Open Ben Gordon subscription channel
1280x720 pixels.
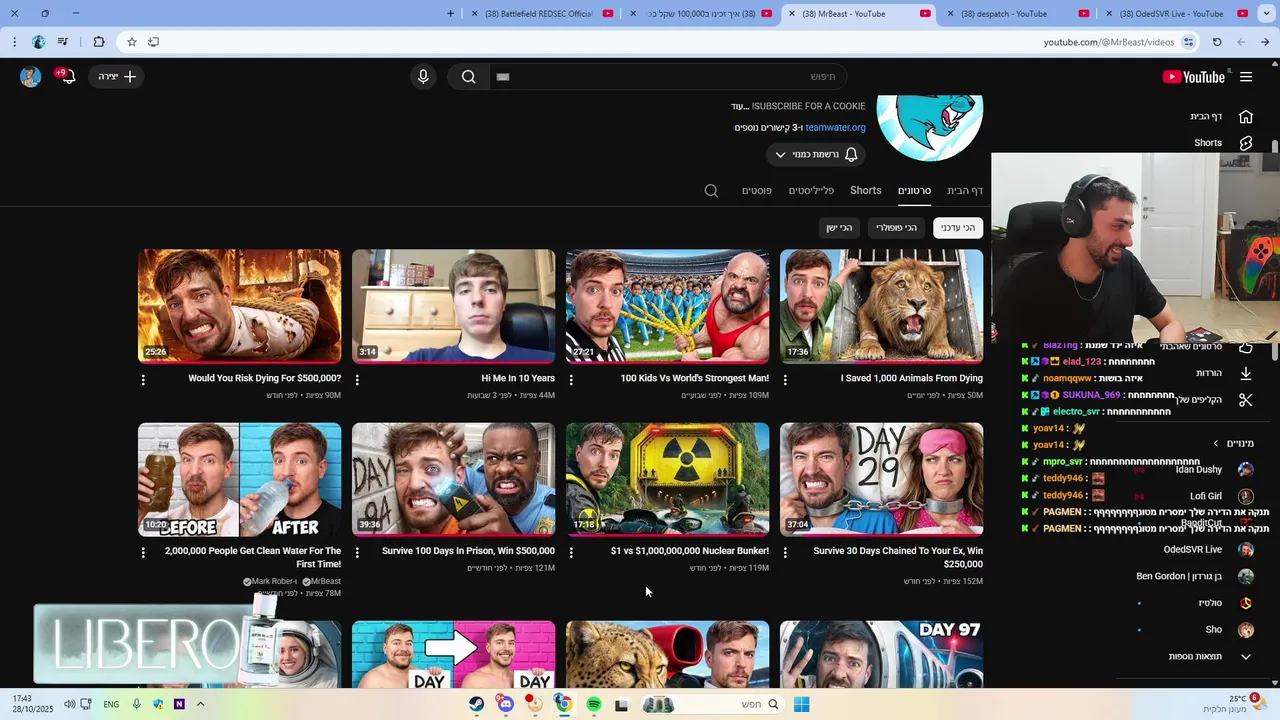(x=1194, y=576)
